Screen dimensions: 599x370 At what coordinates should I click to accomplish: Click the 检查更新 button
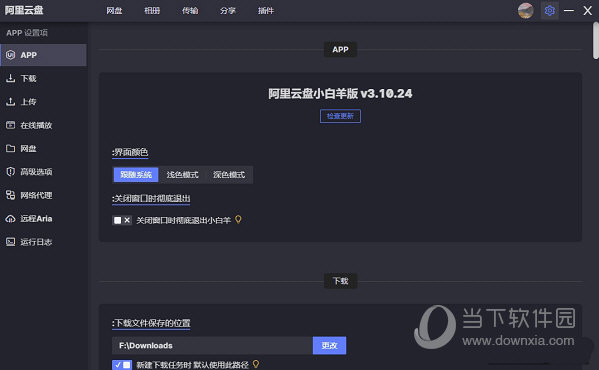340,116
